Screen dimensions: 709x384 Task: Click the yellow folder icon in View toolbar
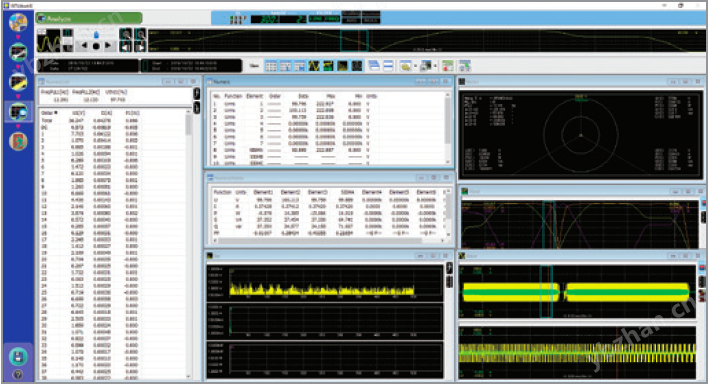405,66
